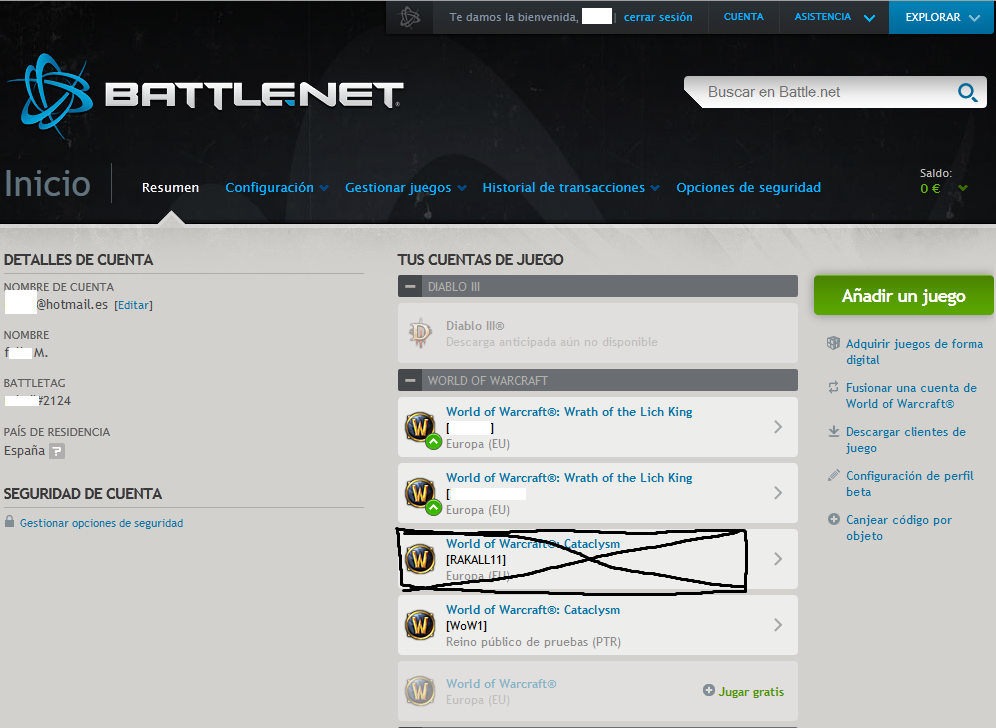Collapse the World of Warcraft section
Image resolution: width=996 pixels, height=728 pixels.
(410, 380)
